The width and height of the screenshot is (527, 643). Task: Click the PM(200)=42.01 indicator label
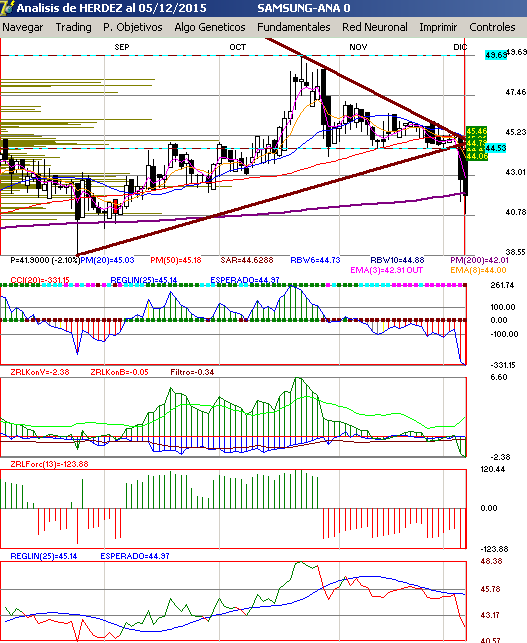(x=479, y=260)
